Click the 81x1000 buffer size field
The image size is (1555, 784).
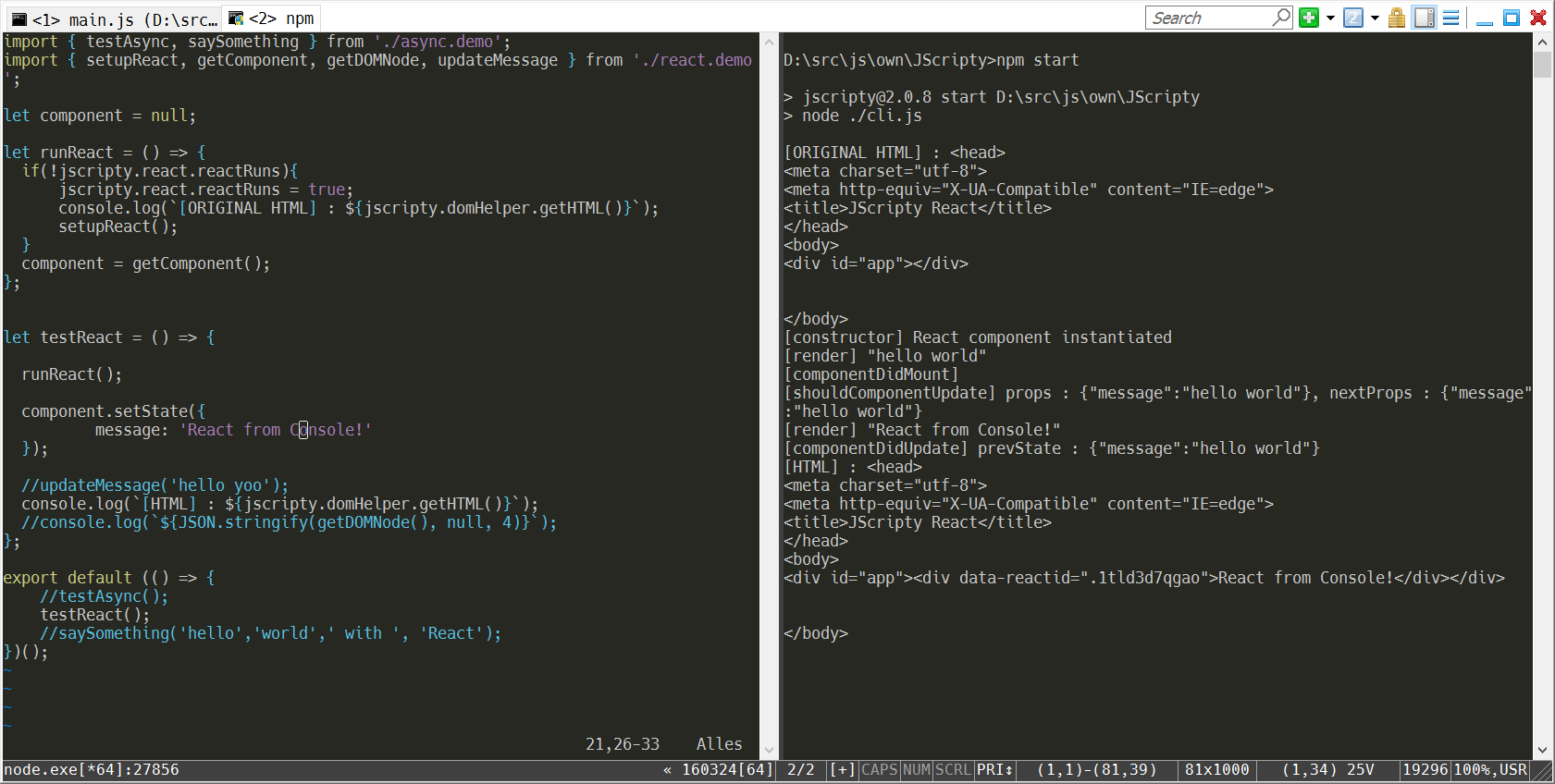click(1217, 769)
